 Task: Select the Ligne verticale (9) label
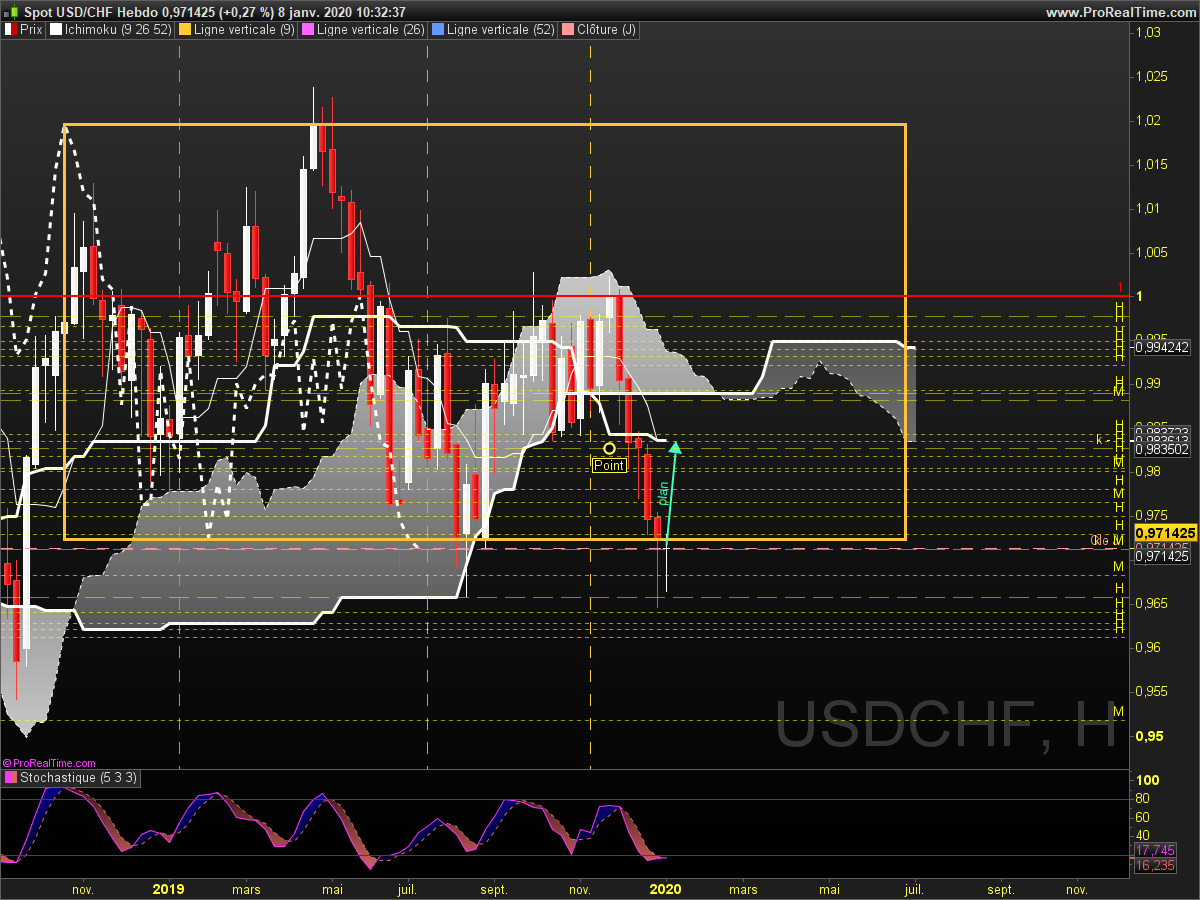pos(244,30)
